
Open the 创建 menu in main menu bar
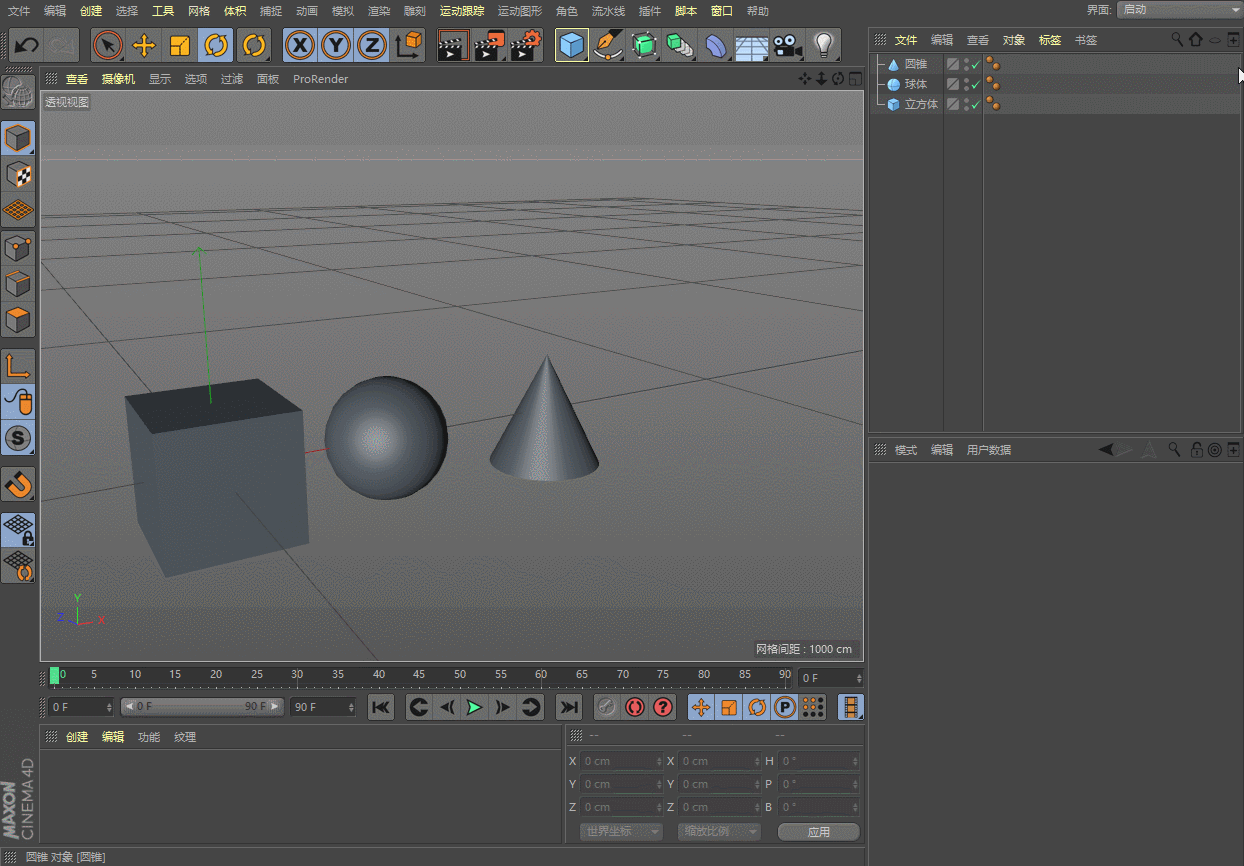(x=91, y=11)
